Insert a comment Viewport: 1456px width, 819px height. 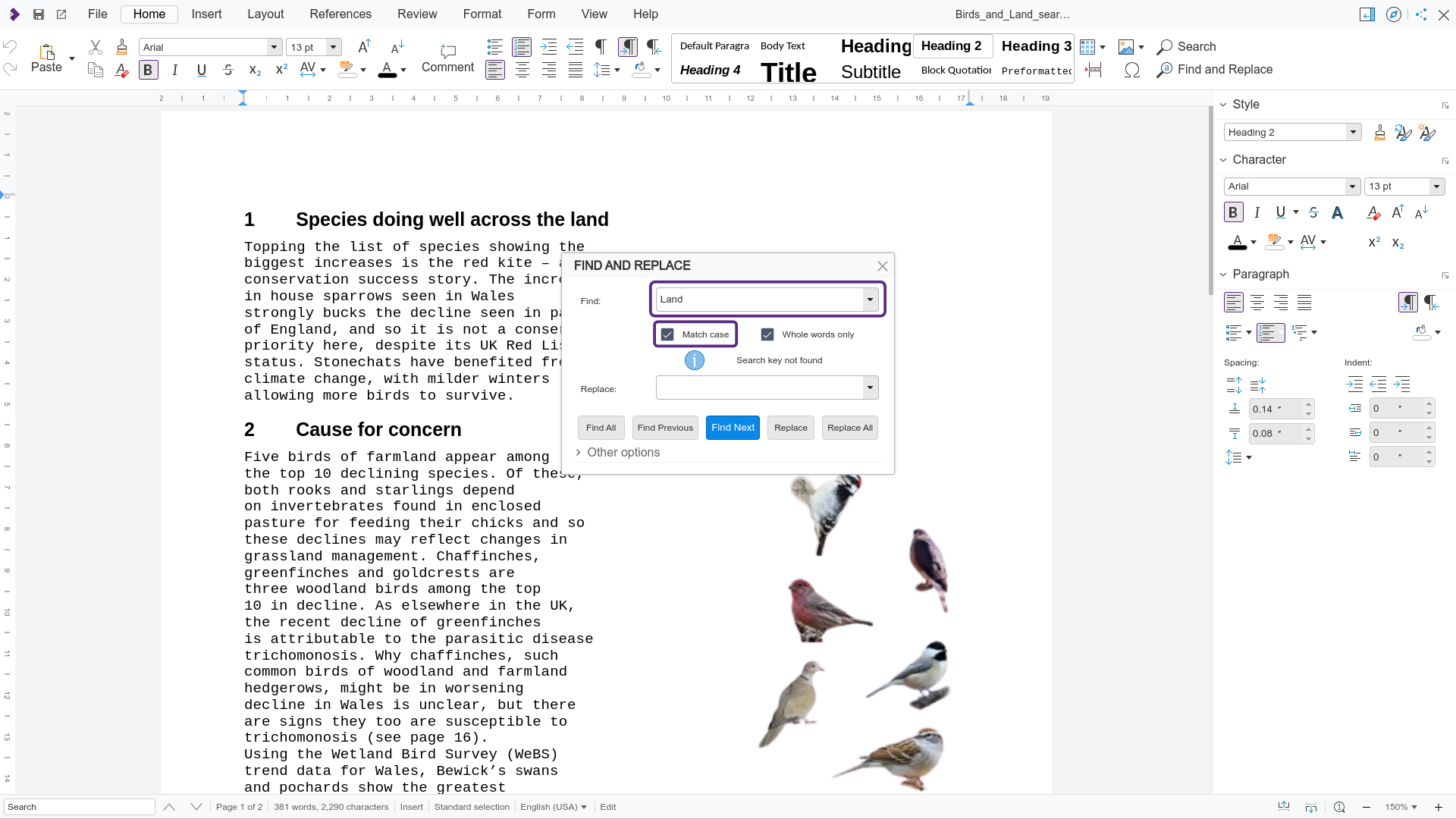pos(447,57)
